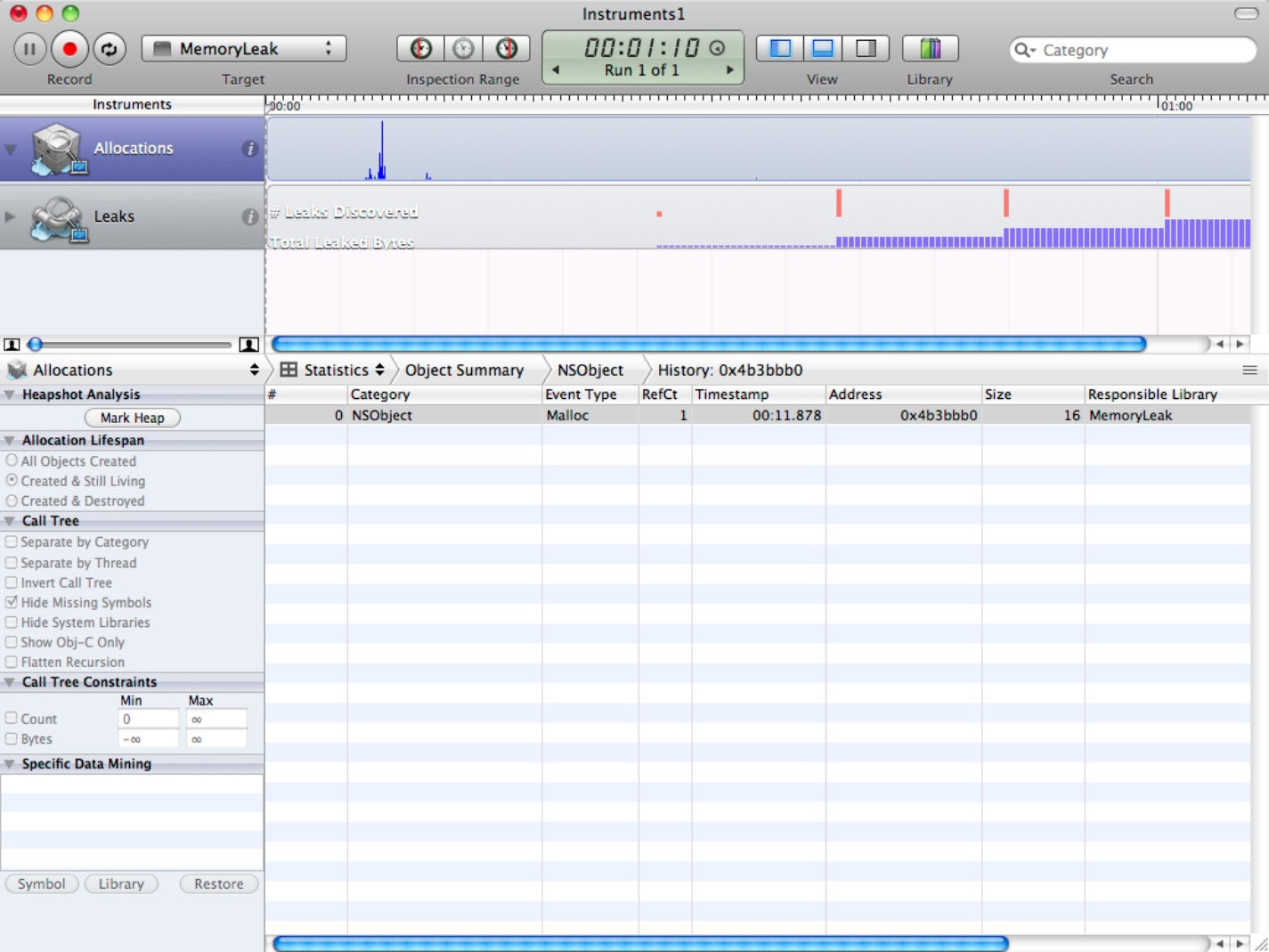1269x952 pixels.
Task: Collapse the Allocations instrument disclosure triangle
Action: click(x=11, y=150)
